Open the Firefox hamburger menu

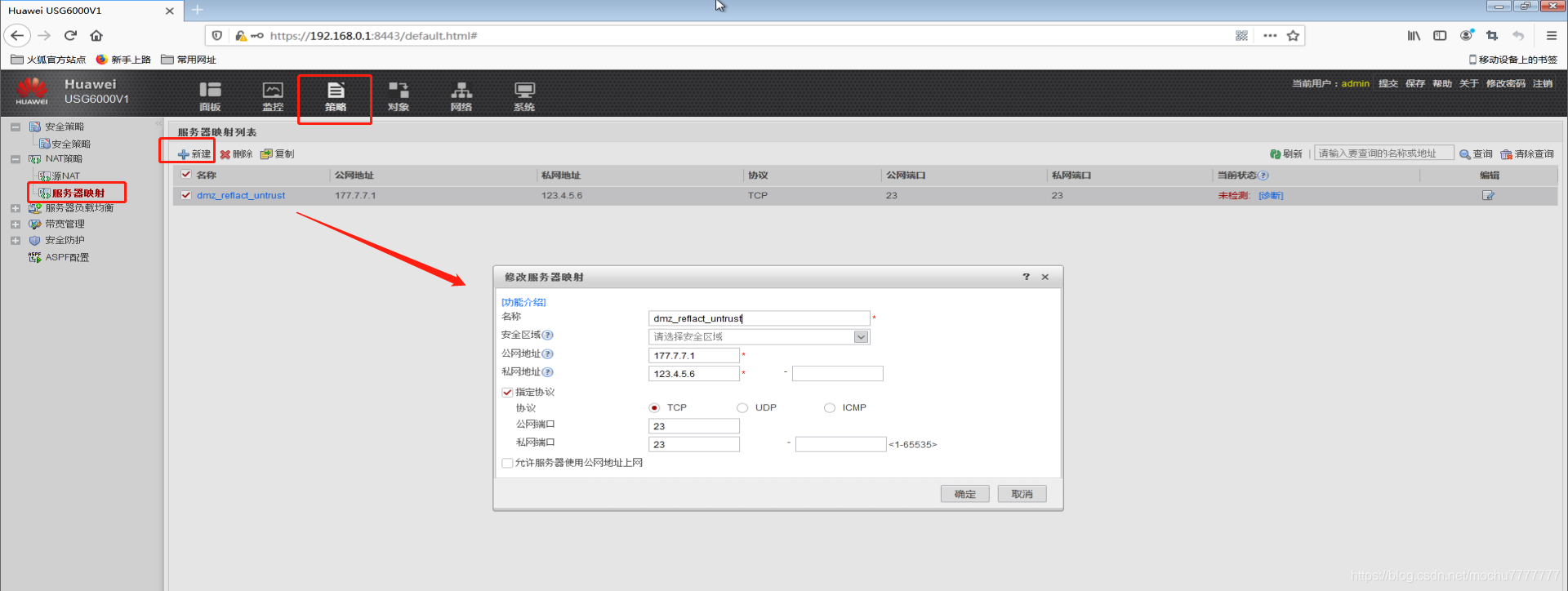click(1551, 35)
